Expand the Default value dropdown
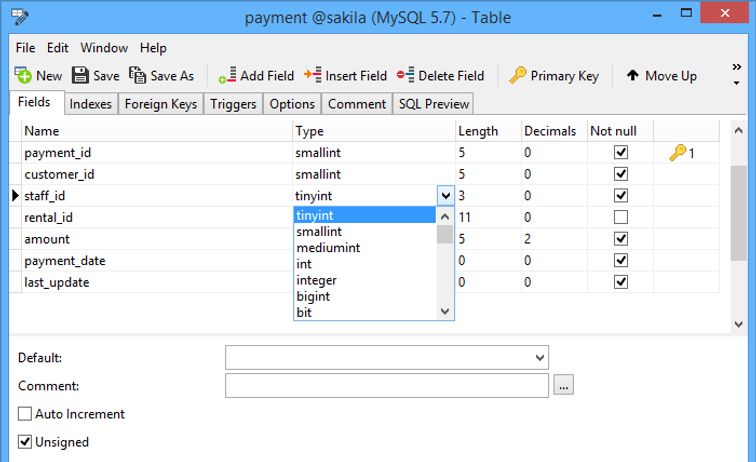 (x=540, y=358)
